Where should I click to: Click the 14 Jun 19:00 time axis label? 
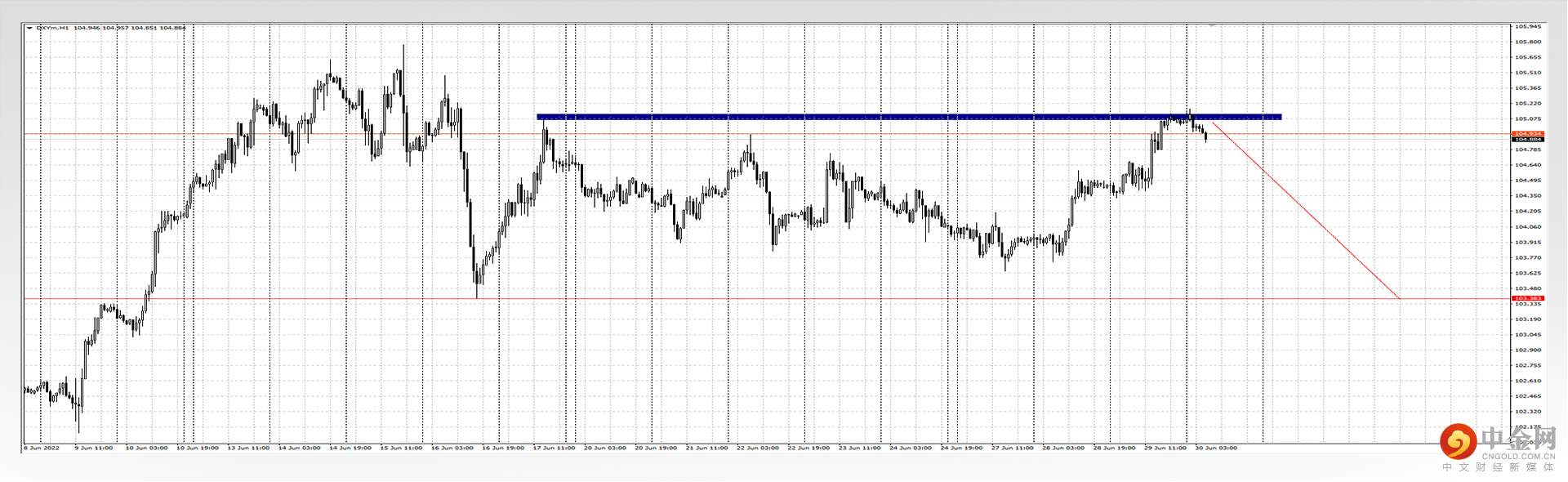350,448
